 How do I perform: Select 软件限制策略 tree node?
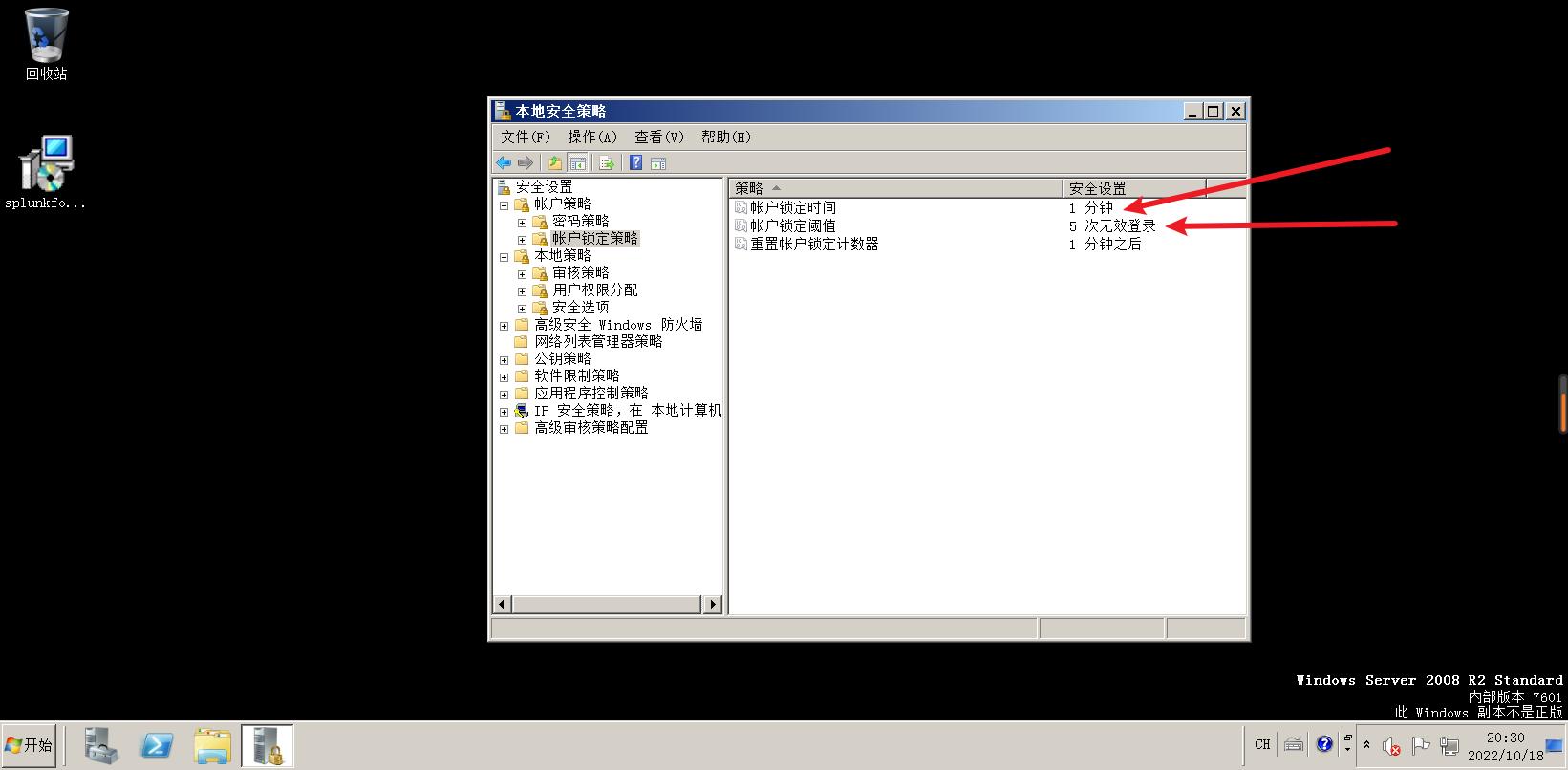point(577,375)
